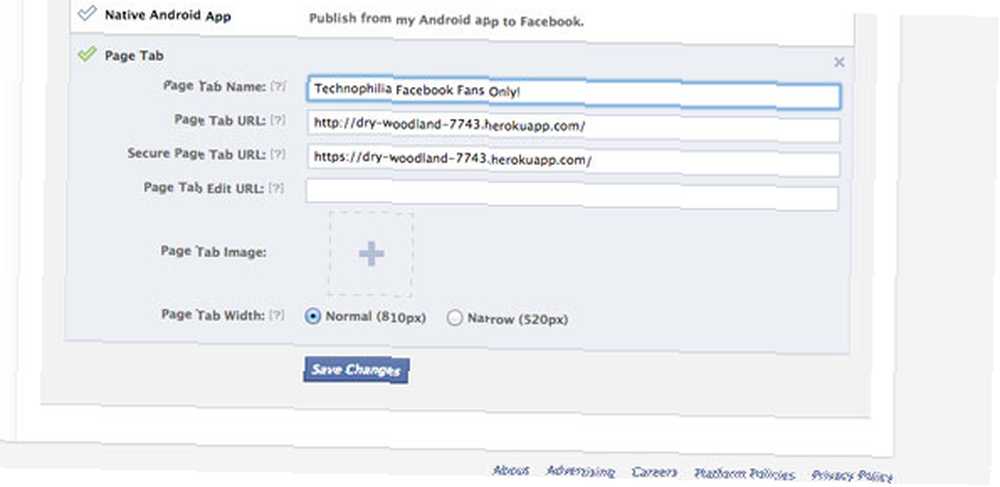Image resolution: width=1000 pixels, height=487 pixels.
Task: Show help for Secure Page Tab URL
Action: (x=277, y=154)
